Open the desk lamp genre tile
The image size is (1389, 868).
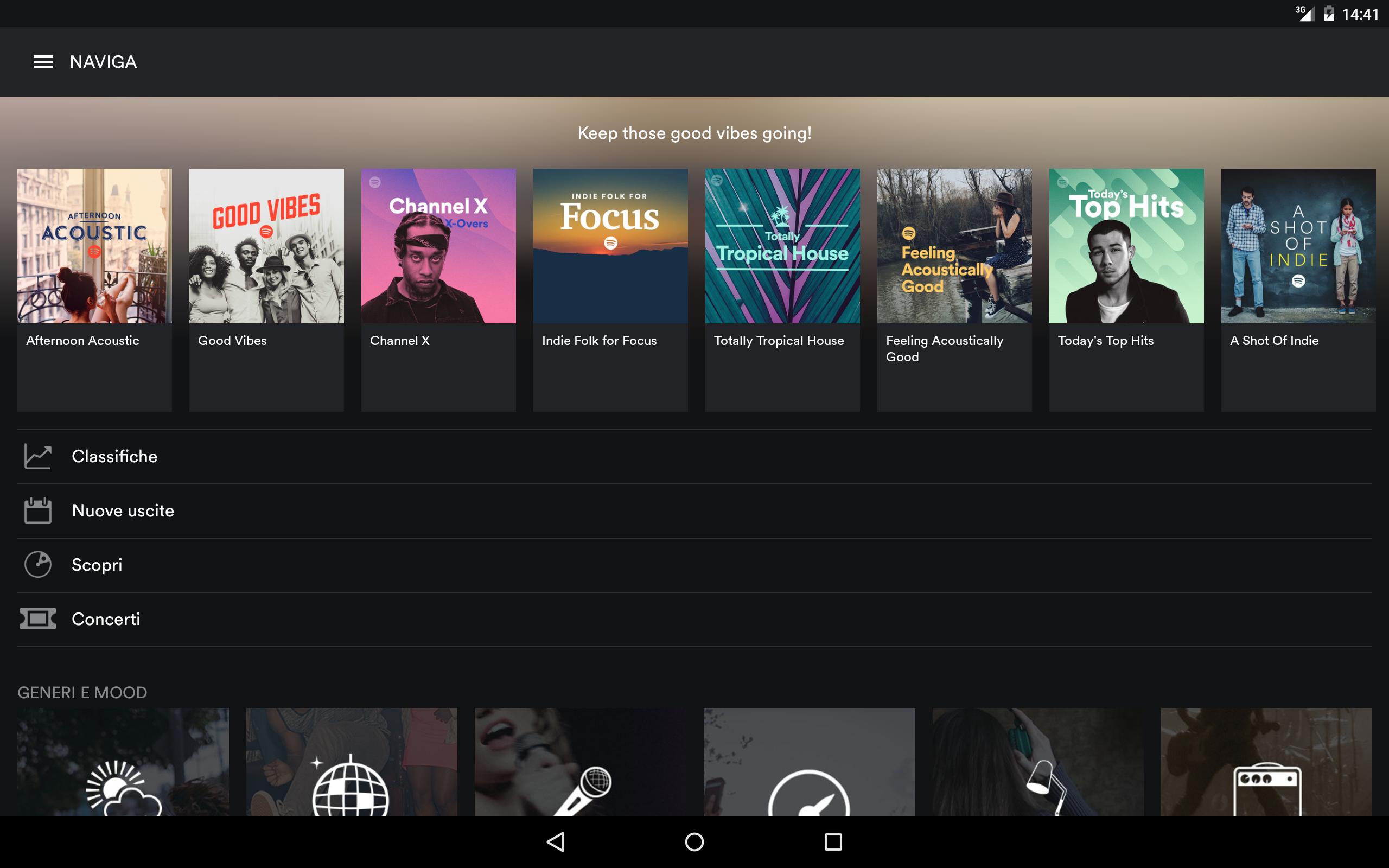pos(1038,762)
